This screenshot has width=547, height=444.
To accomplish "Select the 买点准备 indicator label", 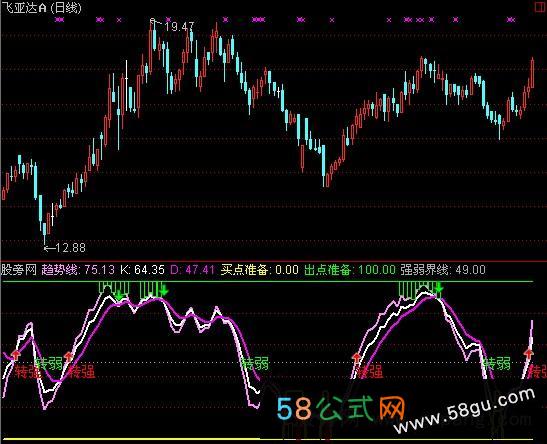I will (x=244, y=270).
